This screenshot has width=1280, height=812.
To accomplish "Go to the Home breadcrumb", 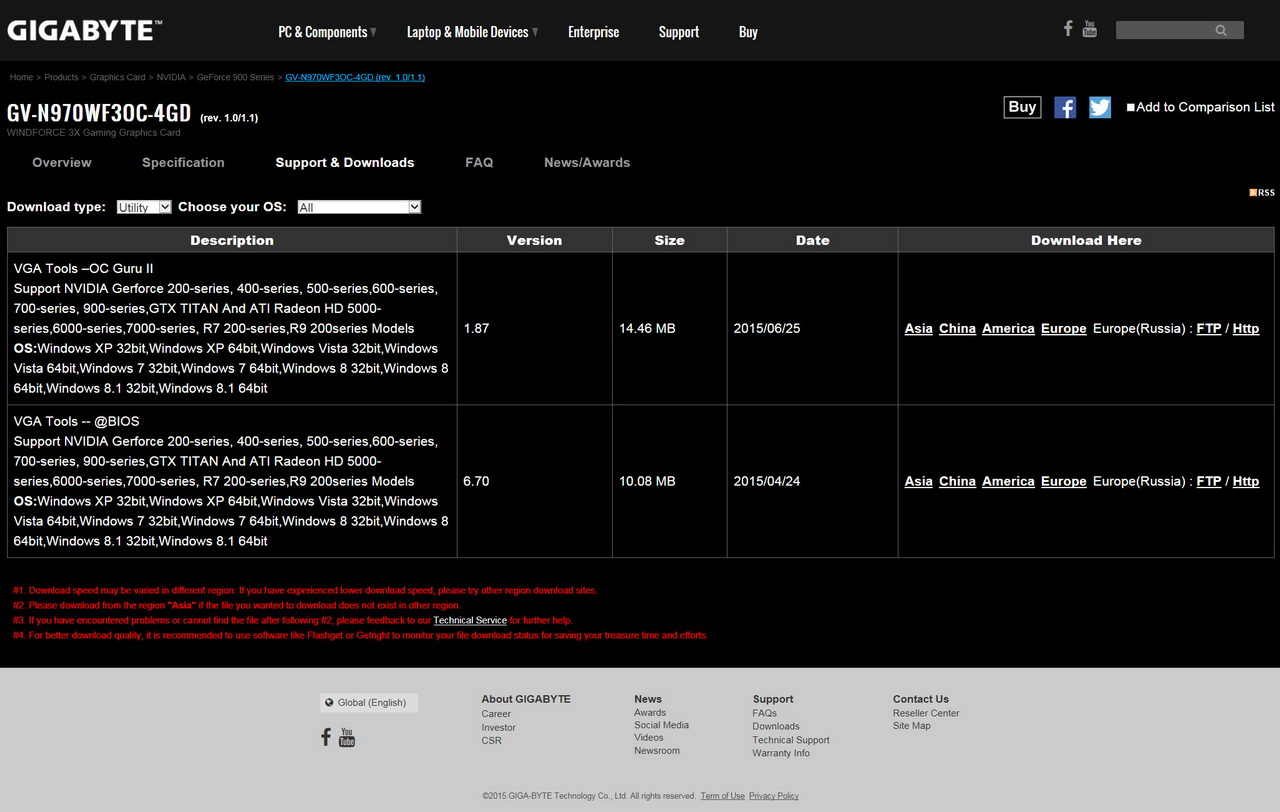I will [x=21, y=77].
